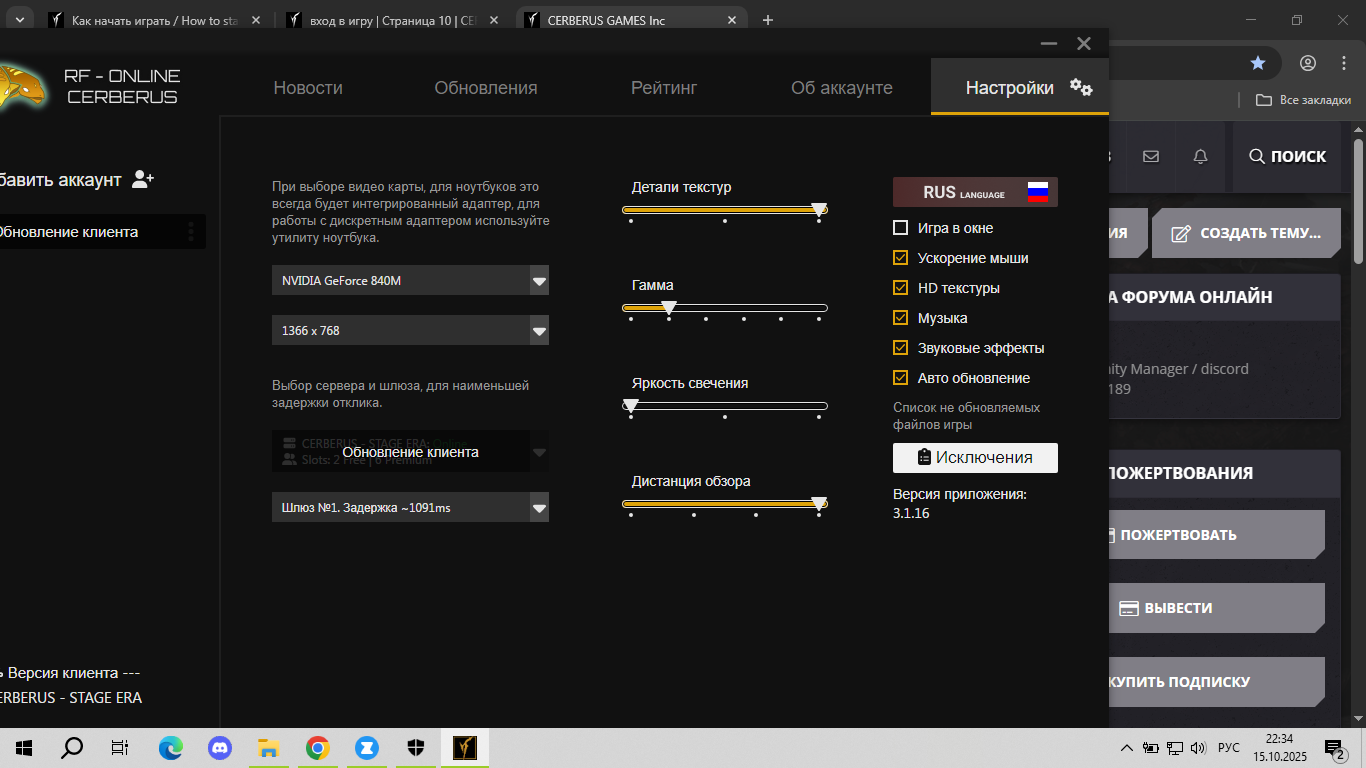Enable the Игра в окне checkbox
This screenshot has height=768, width=1366.
pyautogui.click(x=900, y=228)
